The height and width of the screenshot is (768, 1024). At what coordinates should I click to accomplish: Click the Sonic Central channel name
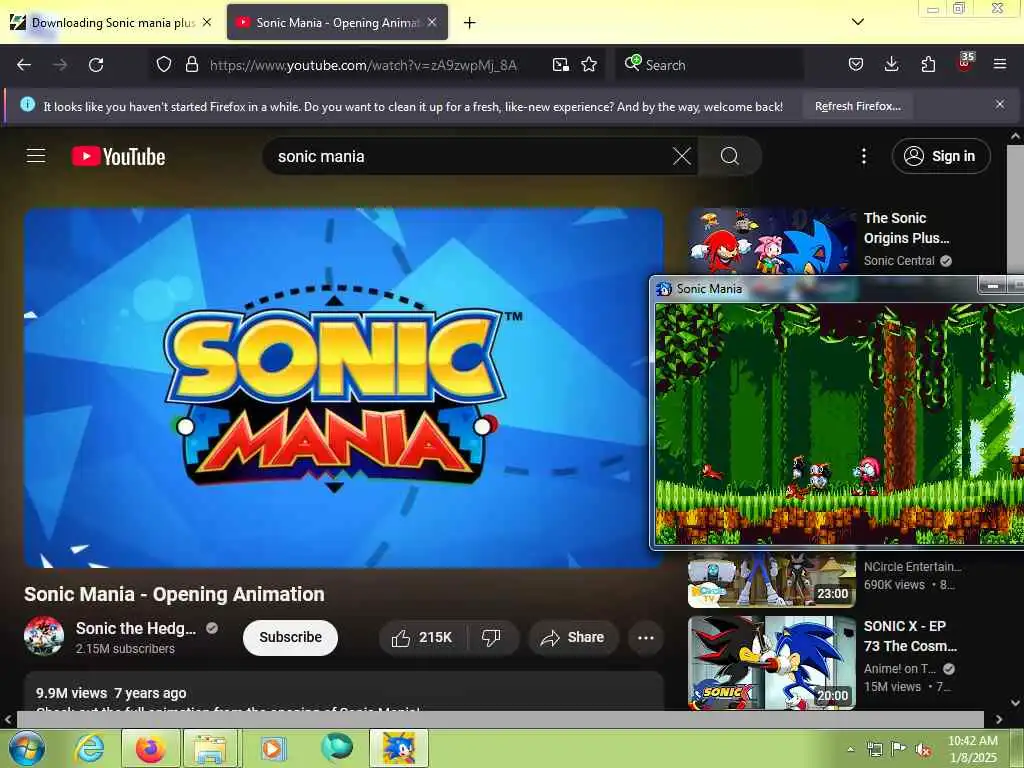pos(899,261)
